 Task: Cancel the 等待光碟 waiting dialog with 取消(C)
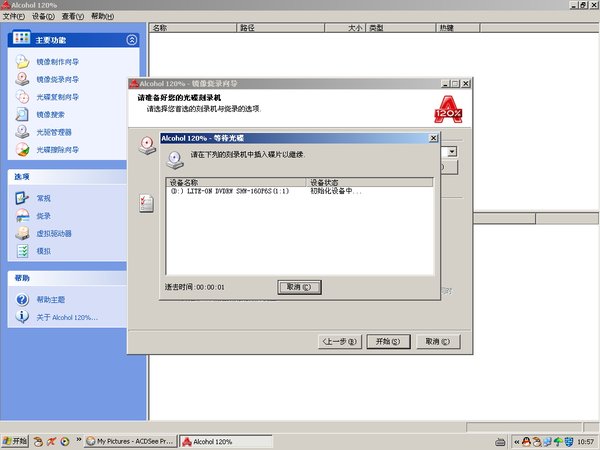click(x=299, y=287)
